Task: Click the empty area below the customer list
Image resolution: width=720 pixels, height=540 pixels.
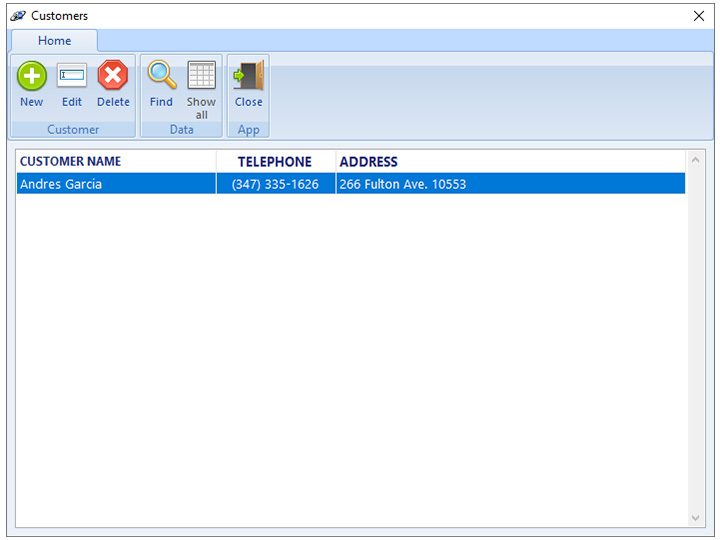Action: [x=350, y=360]
